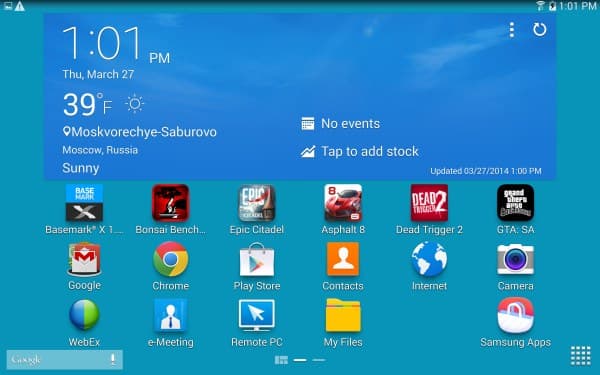The image size is (600, 375).
Task: Tap the status bar clock
Action: point(578,6)
